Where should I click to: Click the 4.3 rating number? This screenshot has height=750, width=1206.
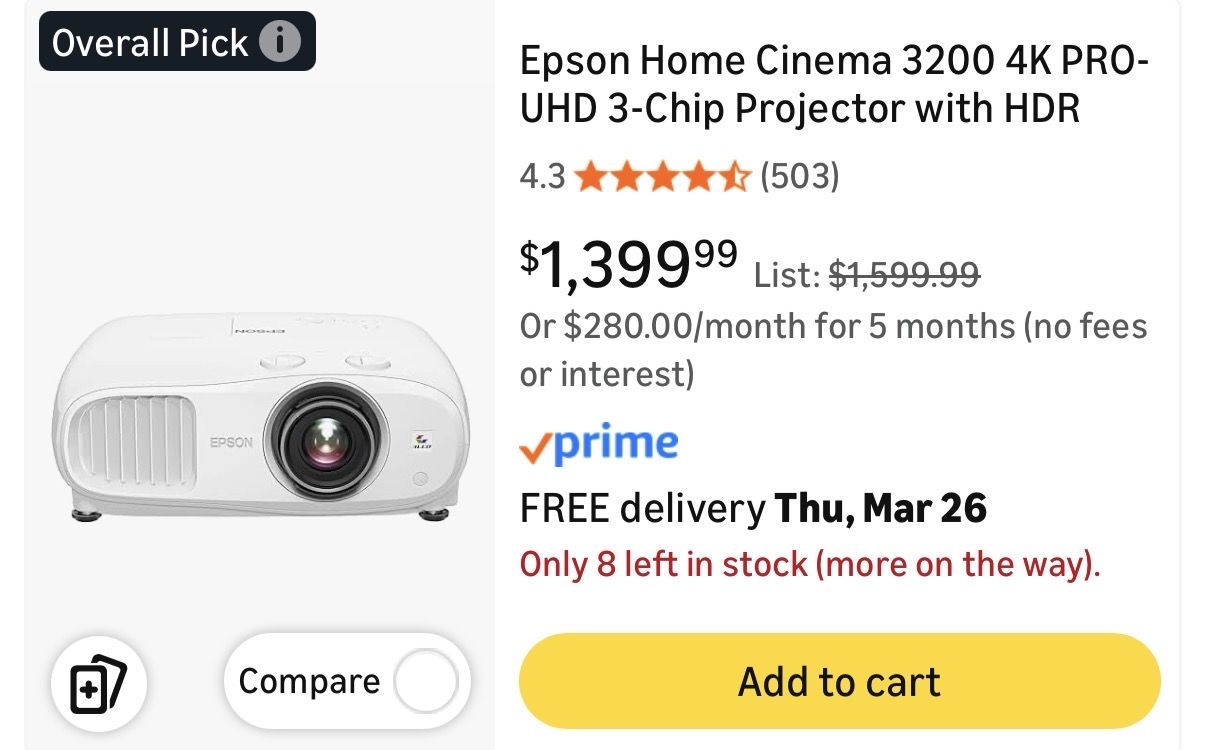[542, 177]
